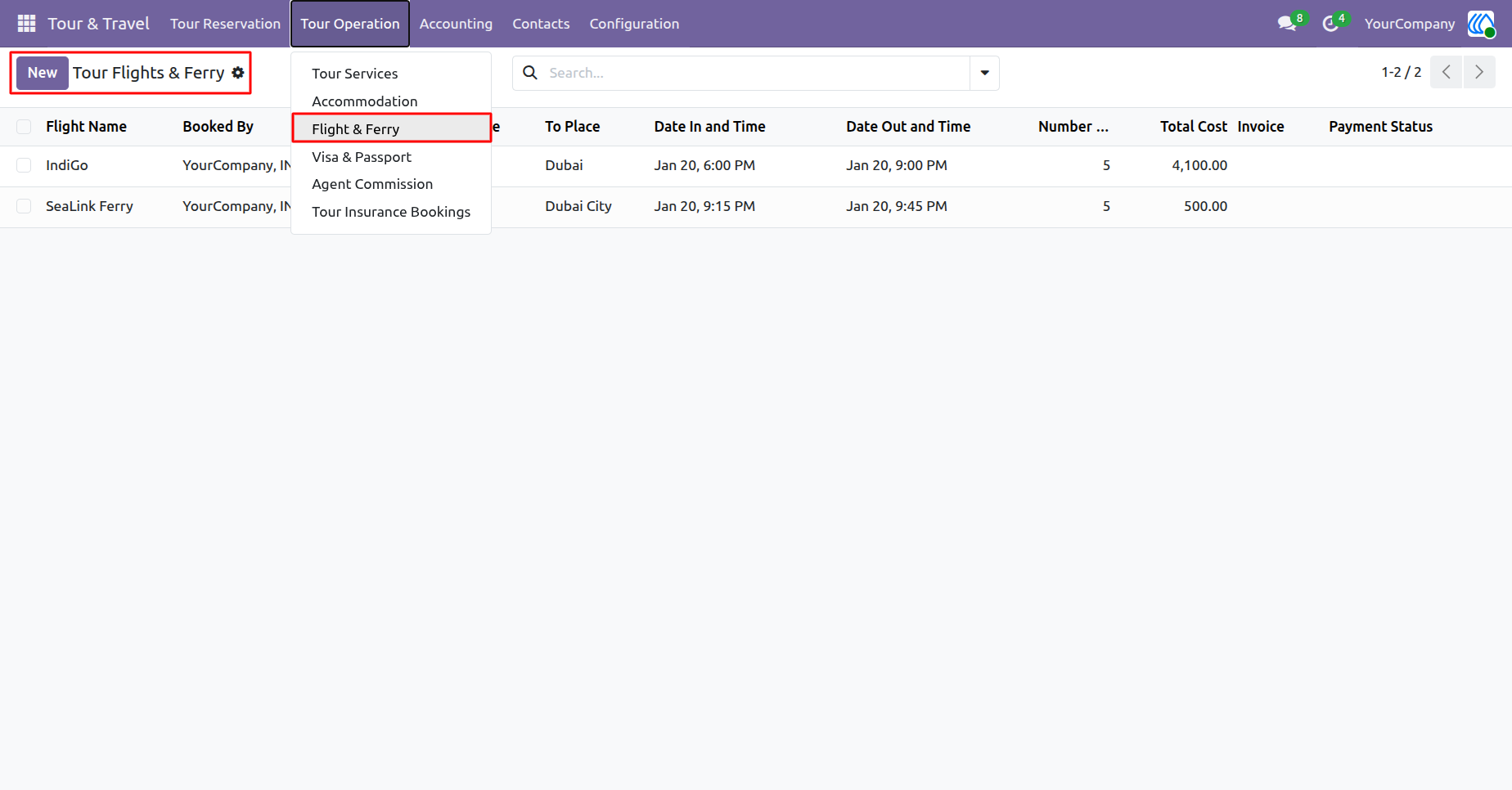Open the apps grid home menu
This screenshot has height=790, width=1512.
pos(26,24)
